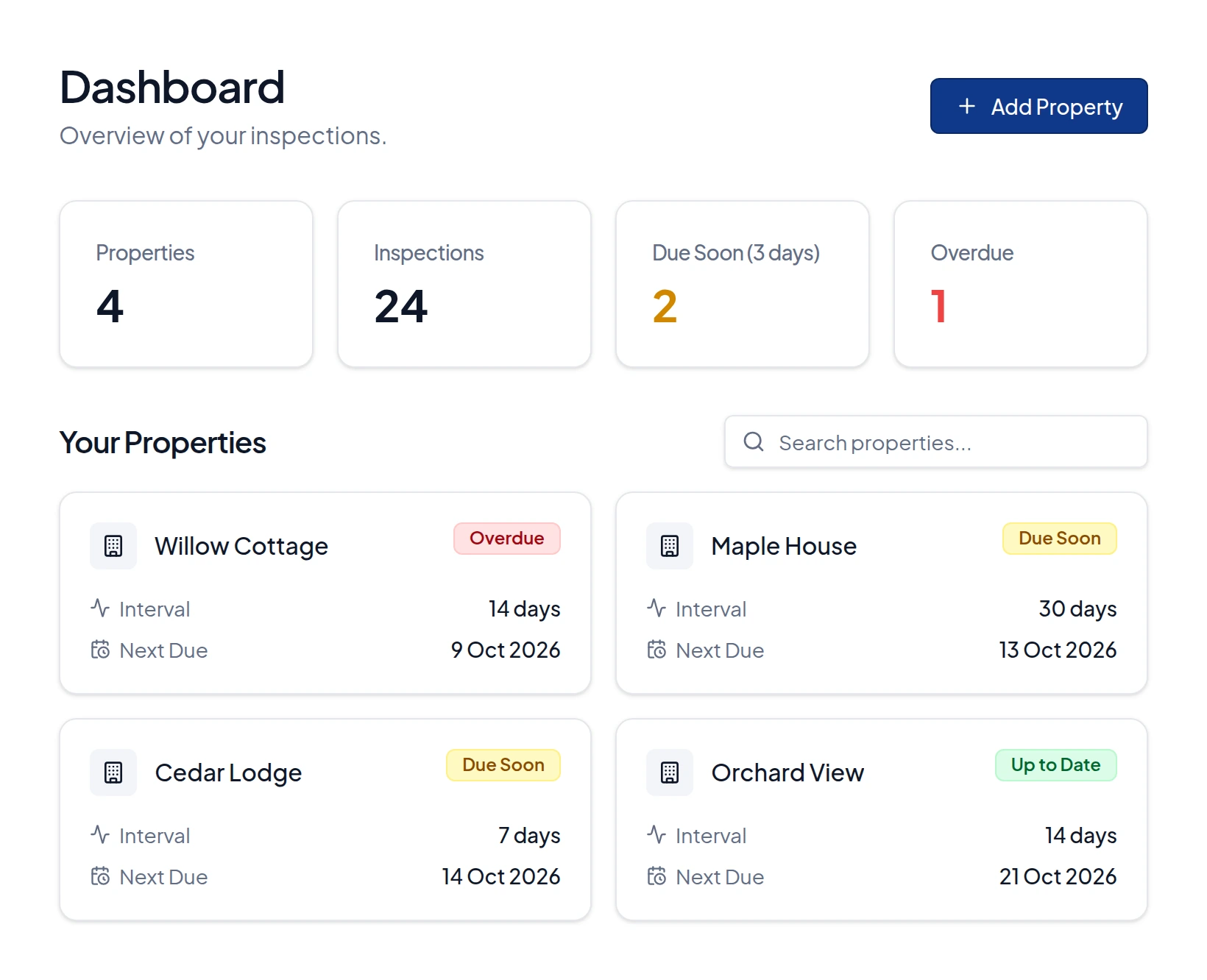Screen dimensions: 1207x980
Task: Click the Overdue badge on Willow Cottage
Action: click(507, 539)
